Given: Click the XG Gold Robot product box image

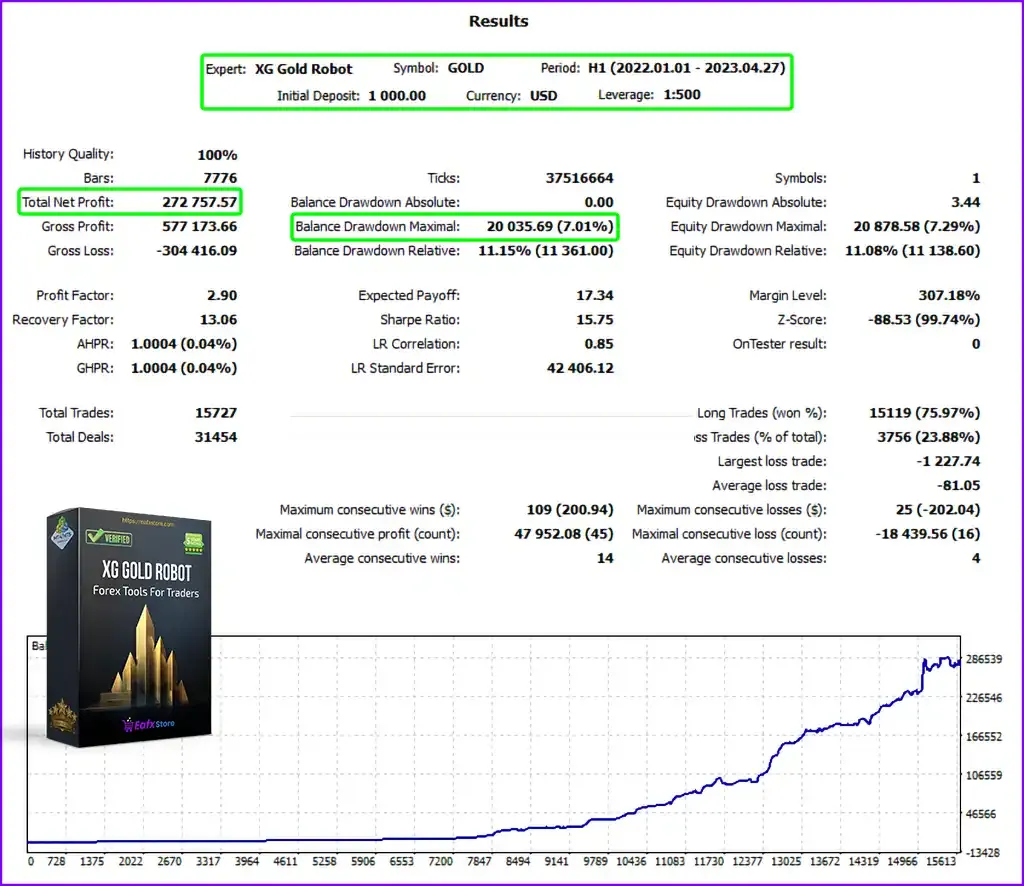Looking at the screenshot, I should click(129, 627).
